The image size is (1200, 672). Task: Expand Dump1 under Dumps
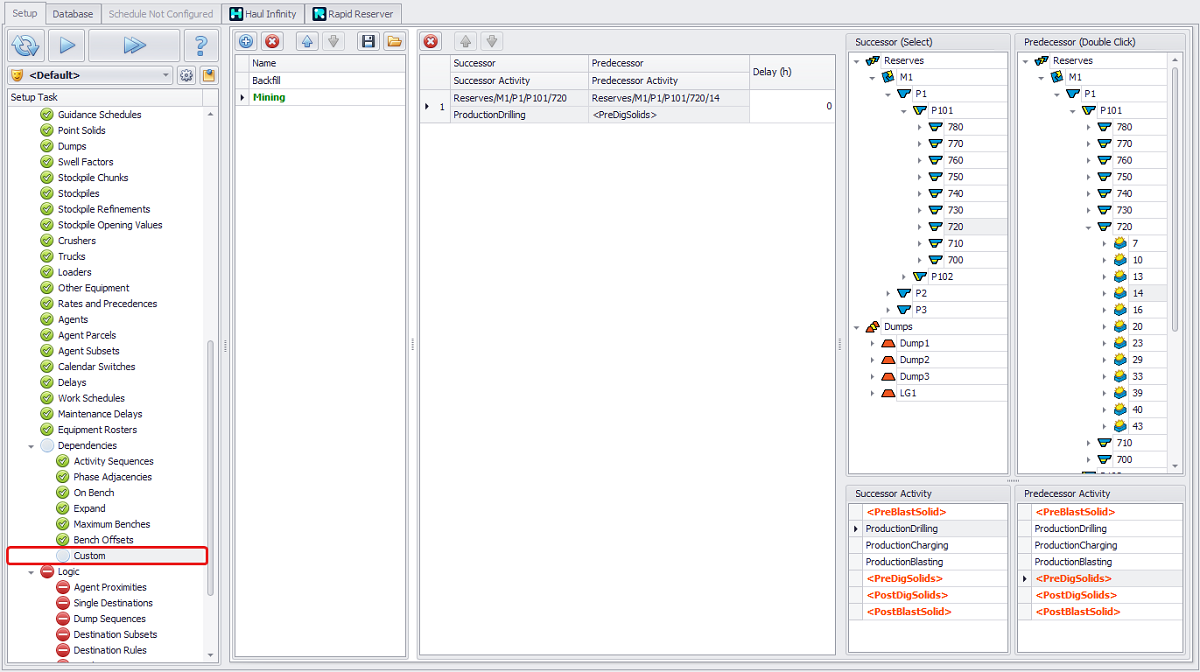pyautogui.click(x=873, y=343)
